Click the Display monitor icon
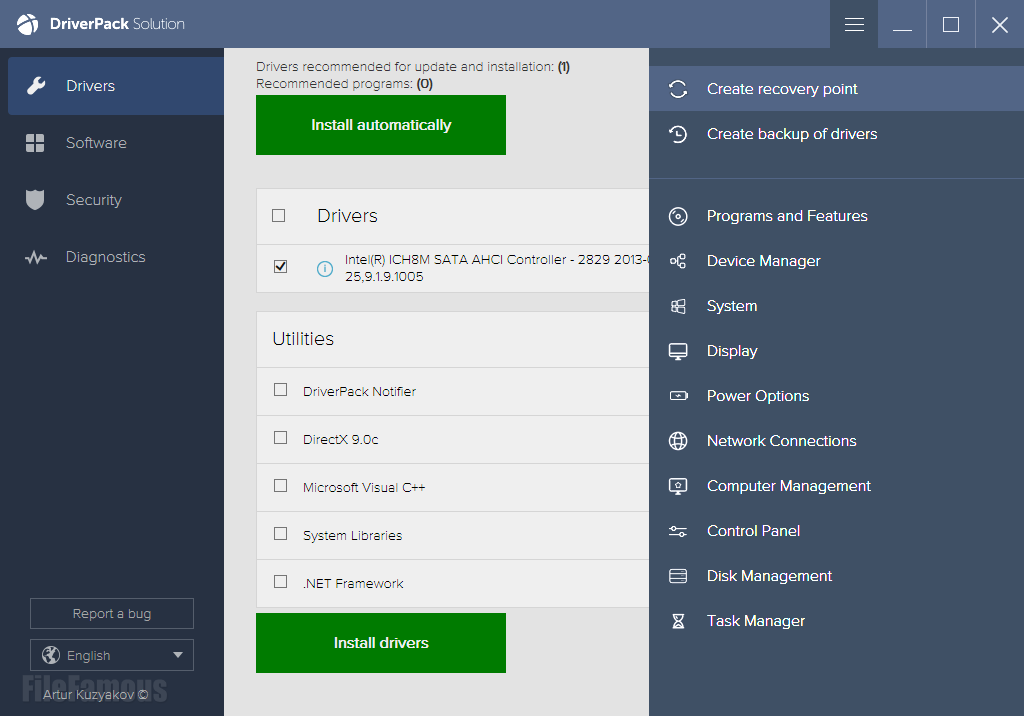This screenshot has height=716, width=1024. pos(678,351)
